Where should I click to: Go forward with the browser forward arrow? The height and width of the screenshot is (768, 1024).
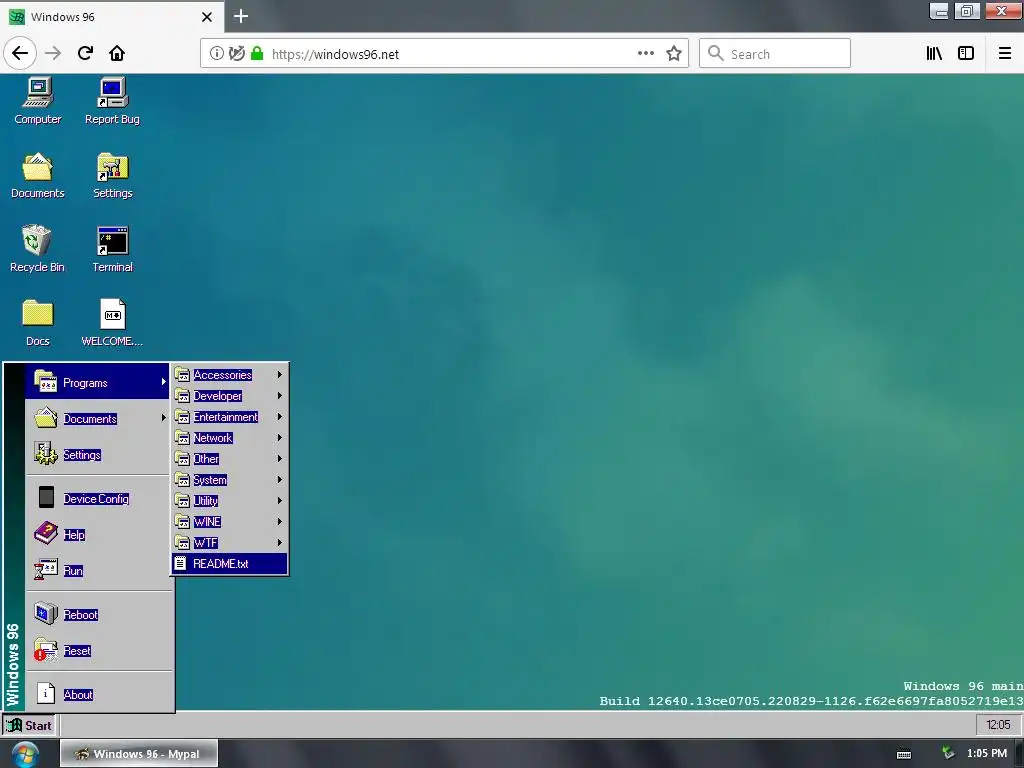tap(53, 53)
